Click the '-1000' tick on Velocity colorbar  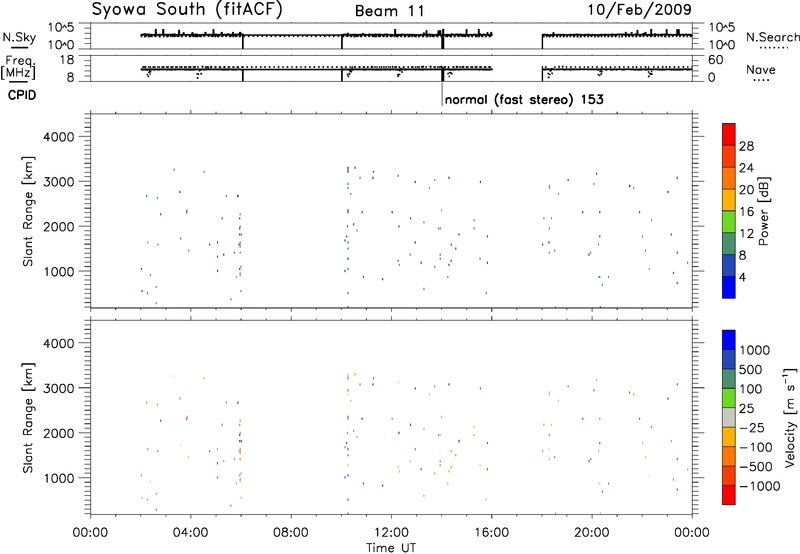[760, 486]
